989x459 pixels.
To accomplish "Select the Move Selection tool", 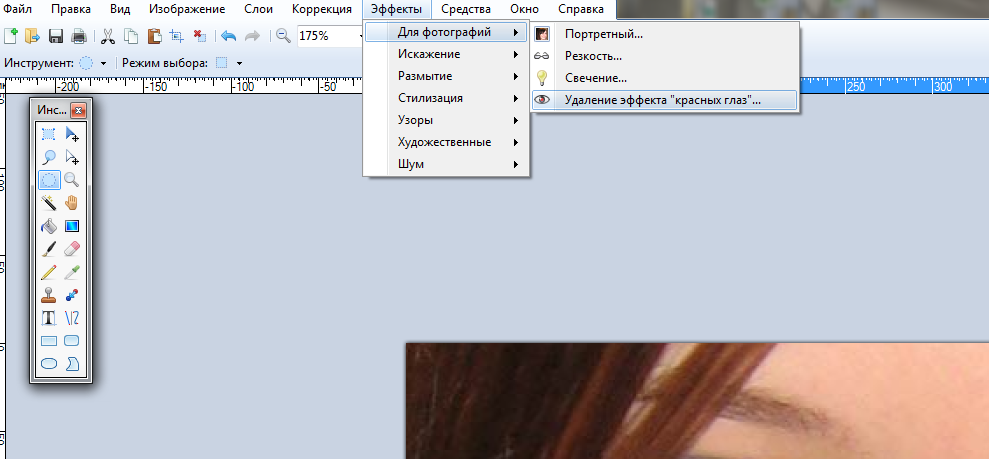I will tap(73, 156).
